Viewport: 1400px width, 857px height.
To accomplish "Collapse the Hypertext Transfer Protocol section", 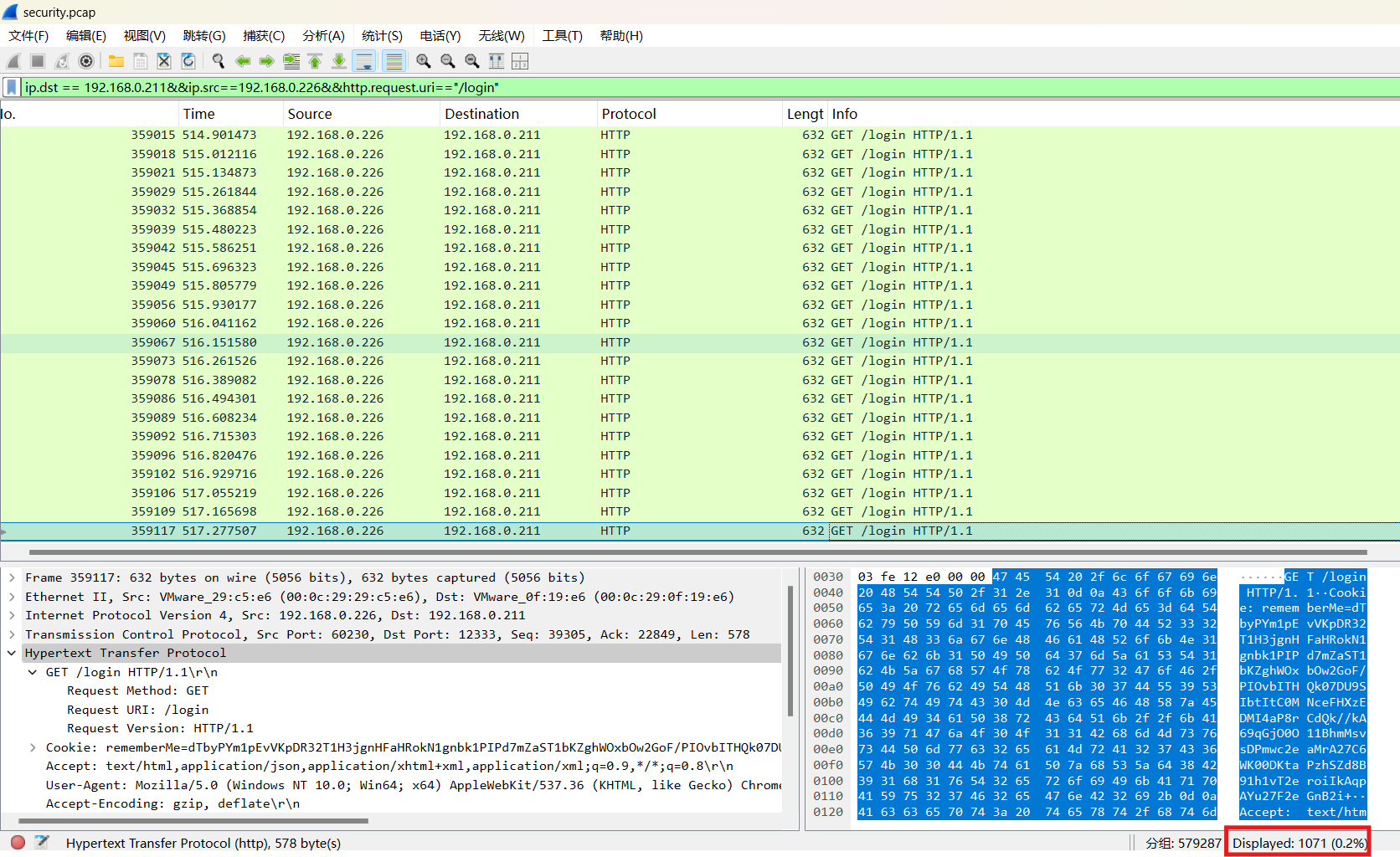I will (12, 653).
